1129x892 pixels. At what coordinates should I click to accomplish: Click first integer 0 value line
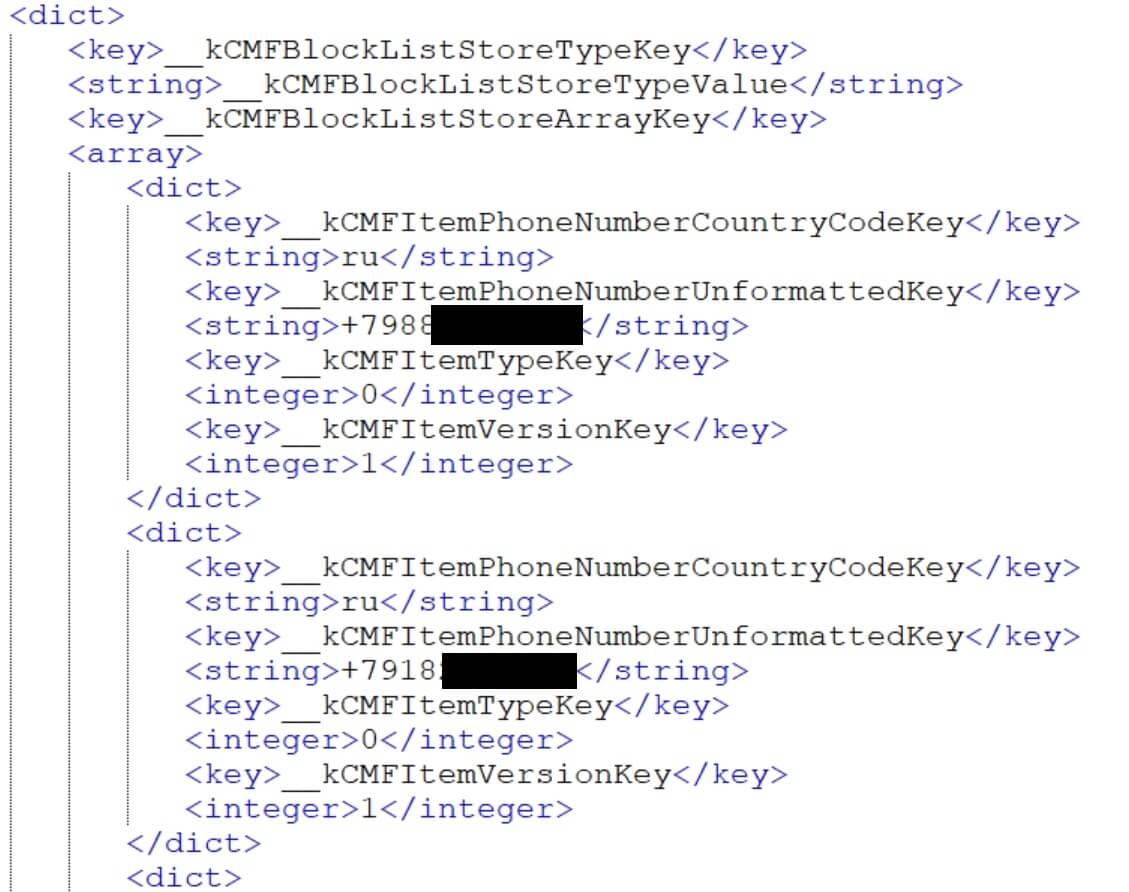(x=379, y=395)
